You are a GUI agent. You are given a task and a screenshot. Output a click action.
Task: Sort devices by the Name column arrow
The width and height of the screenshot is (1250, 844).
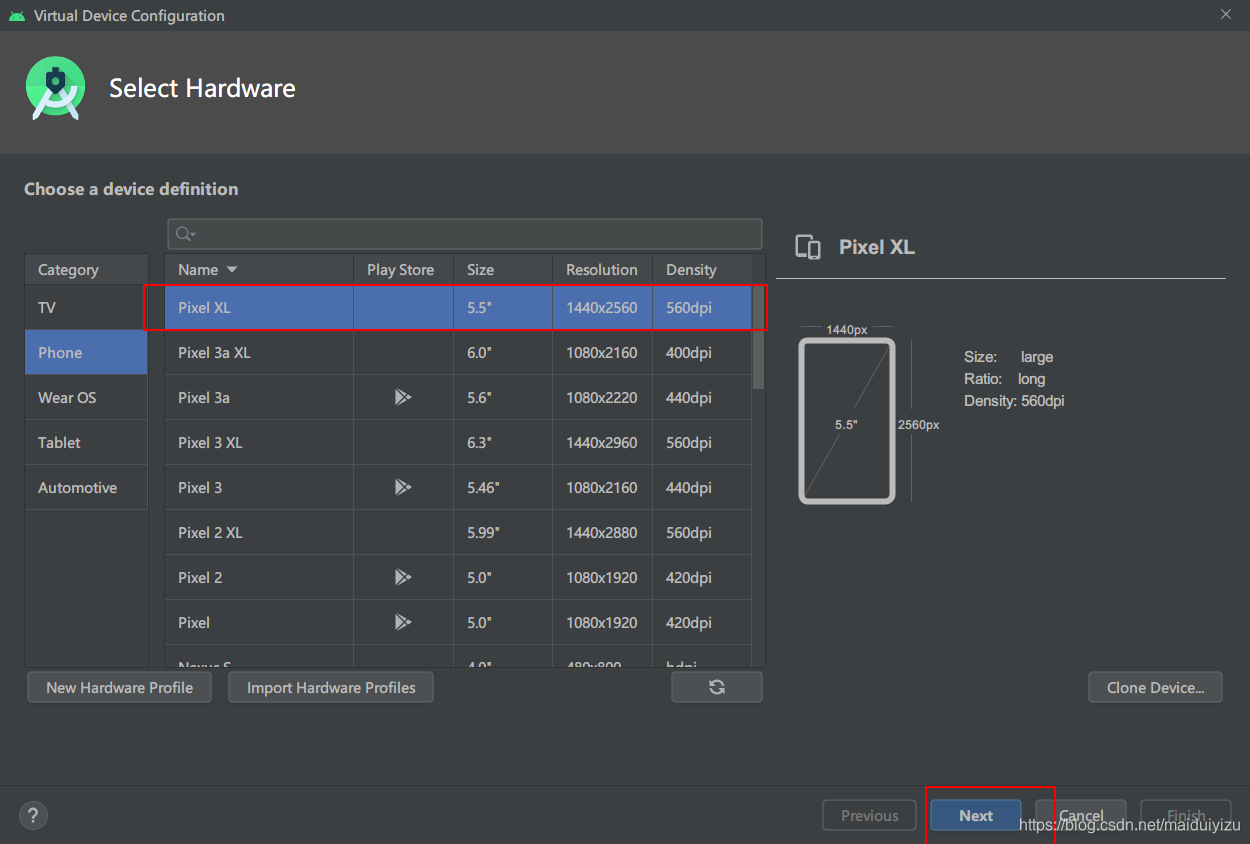232,270
